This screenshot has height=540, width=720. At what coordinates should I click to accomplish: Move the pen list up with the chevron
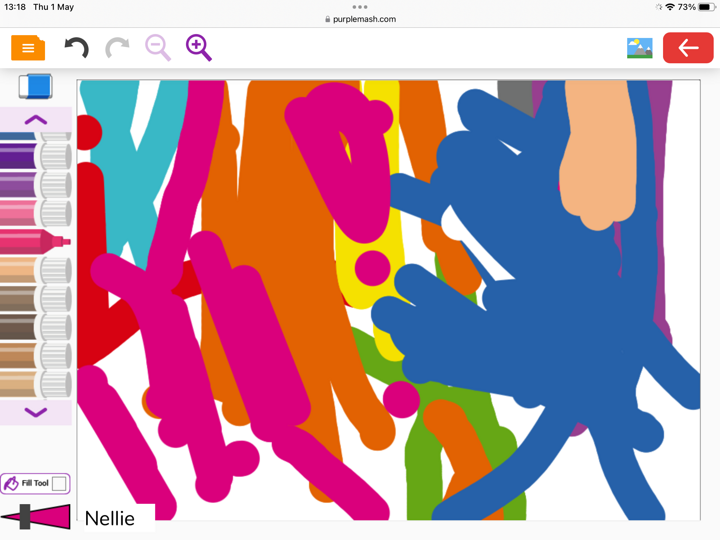coord(36,120)
